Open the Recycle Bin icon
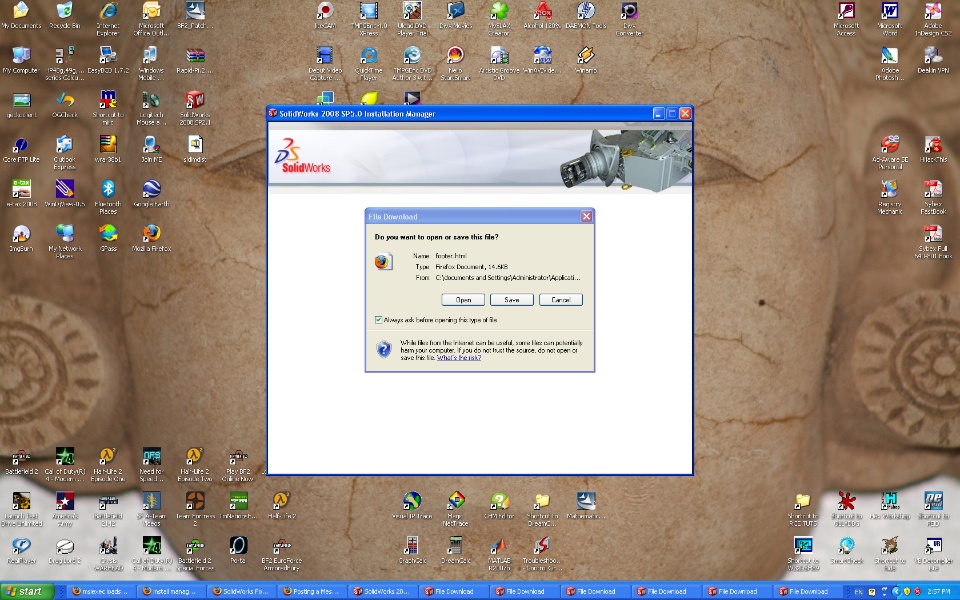960x600 pixels. click(64, 16)
